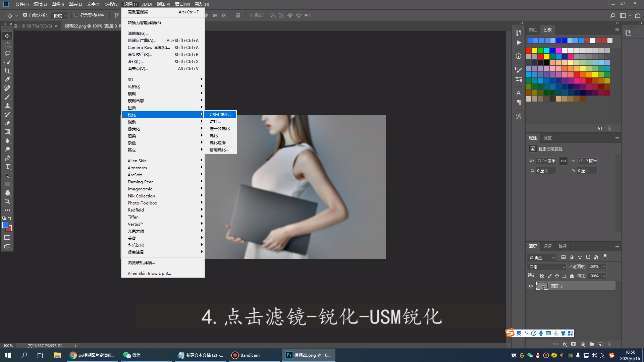Open the Windows Start menu
Viewport: 644px width, 362px height.
coord(8,355)
